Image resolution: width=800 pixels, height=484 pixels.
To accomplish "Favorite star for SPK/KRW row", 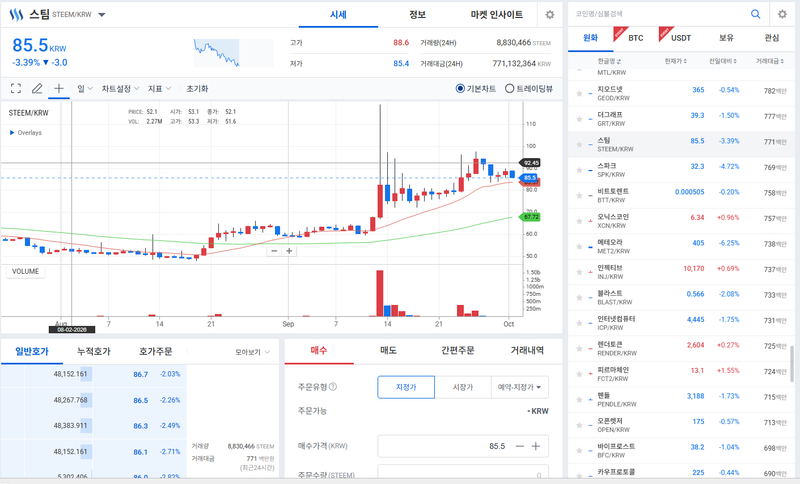I will pos(579,170).
